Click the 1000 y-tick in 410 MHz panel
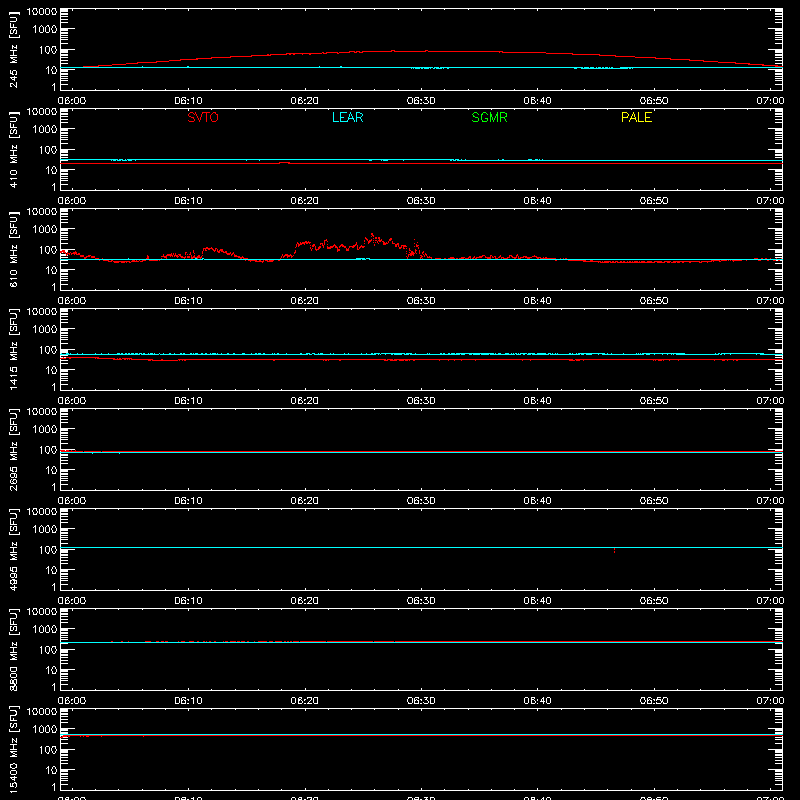The image size is (800, 800). pos(45,130)
